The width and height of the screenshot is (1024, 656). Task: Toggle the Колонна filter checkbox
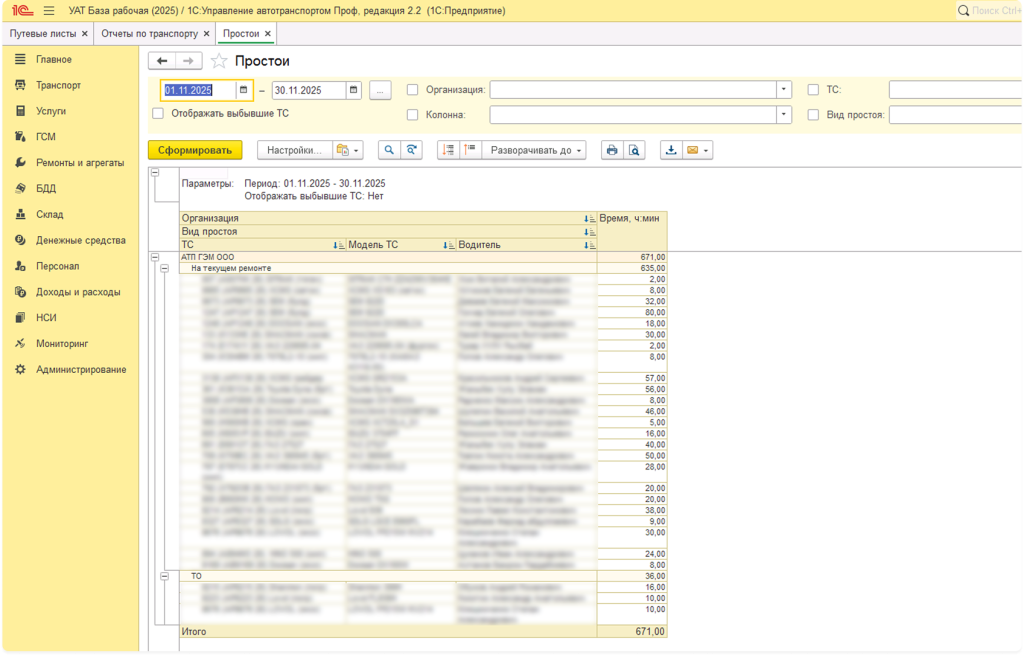[x=413, y=115]
